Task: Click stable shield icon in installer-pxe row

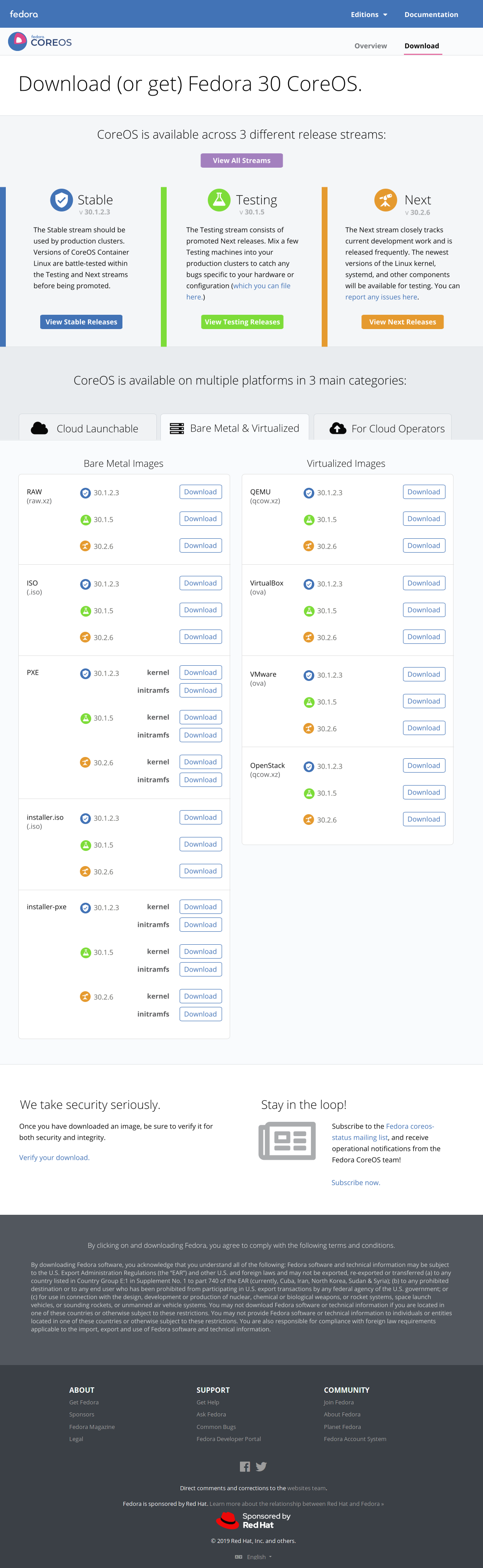Action: tap(85, 908)
